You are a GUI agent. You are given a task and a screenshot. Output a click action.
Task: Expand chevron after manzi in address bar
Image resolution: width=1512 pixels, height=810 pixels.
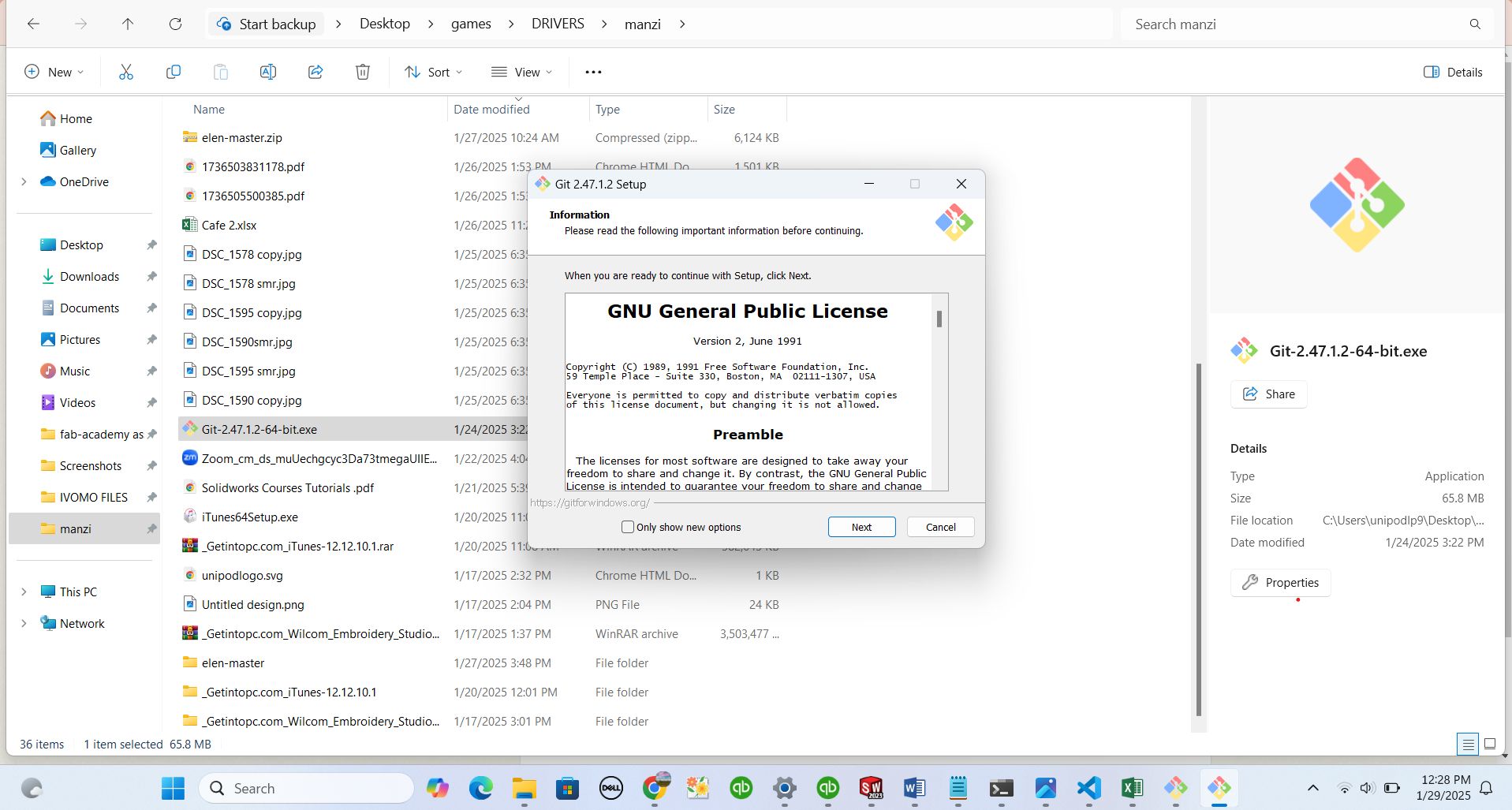click(682, 24)
